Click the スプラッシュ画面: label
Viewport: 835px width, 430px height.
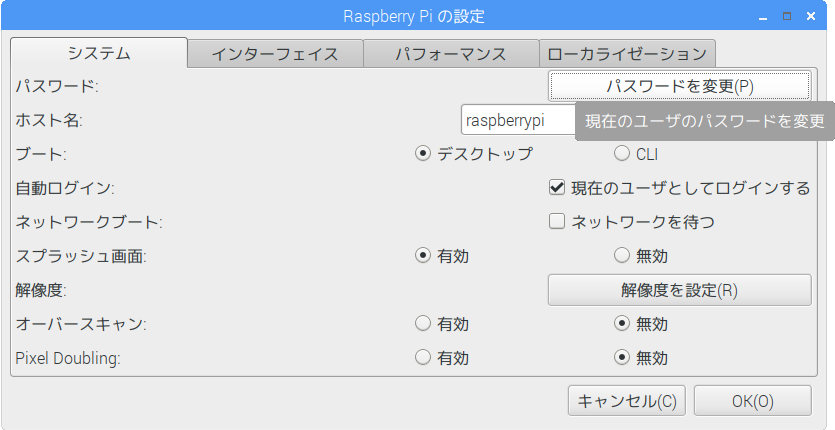click(81, 256)
